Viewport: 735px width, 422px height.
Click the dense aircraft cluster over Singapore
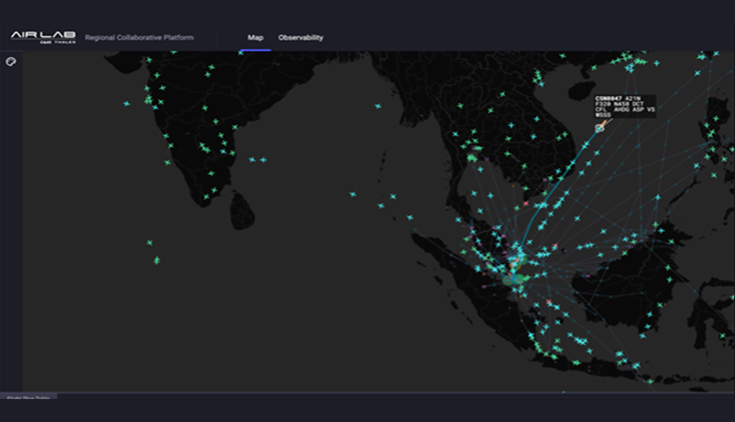[514, 264]
